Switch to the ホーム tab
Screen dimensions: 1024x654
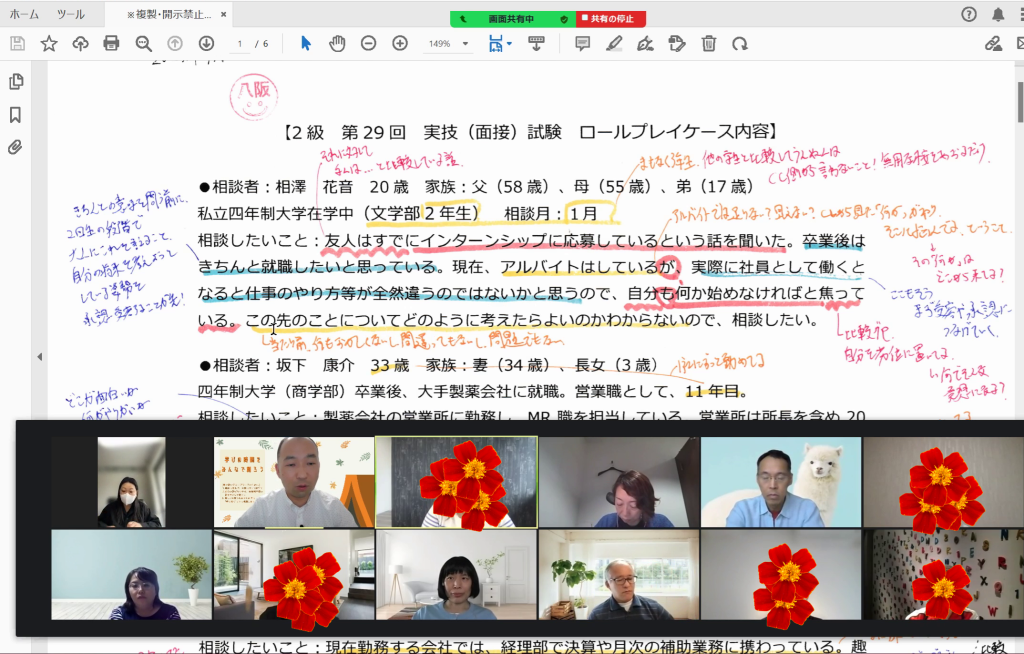click(24, 15)
